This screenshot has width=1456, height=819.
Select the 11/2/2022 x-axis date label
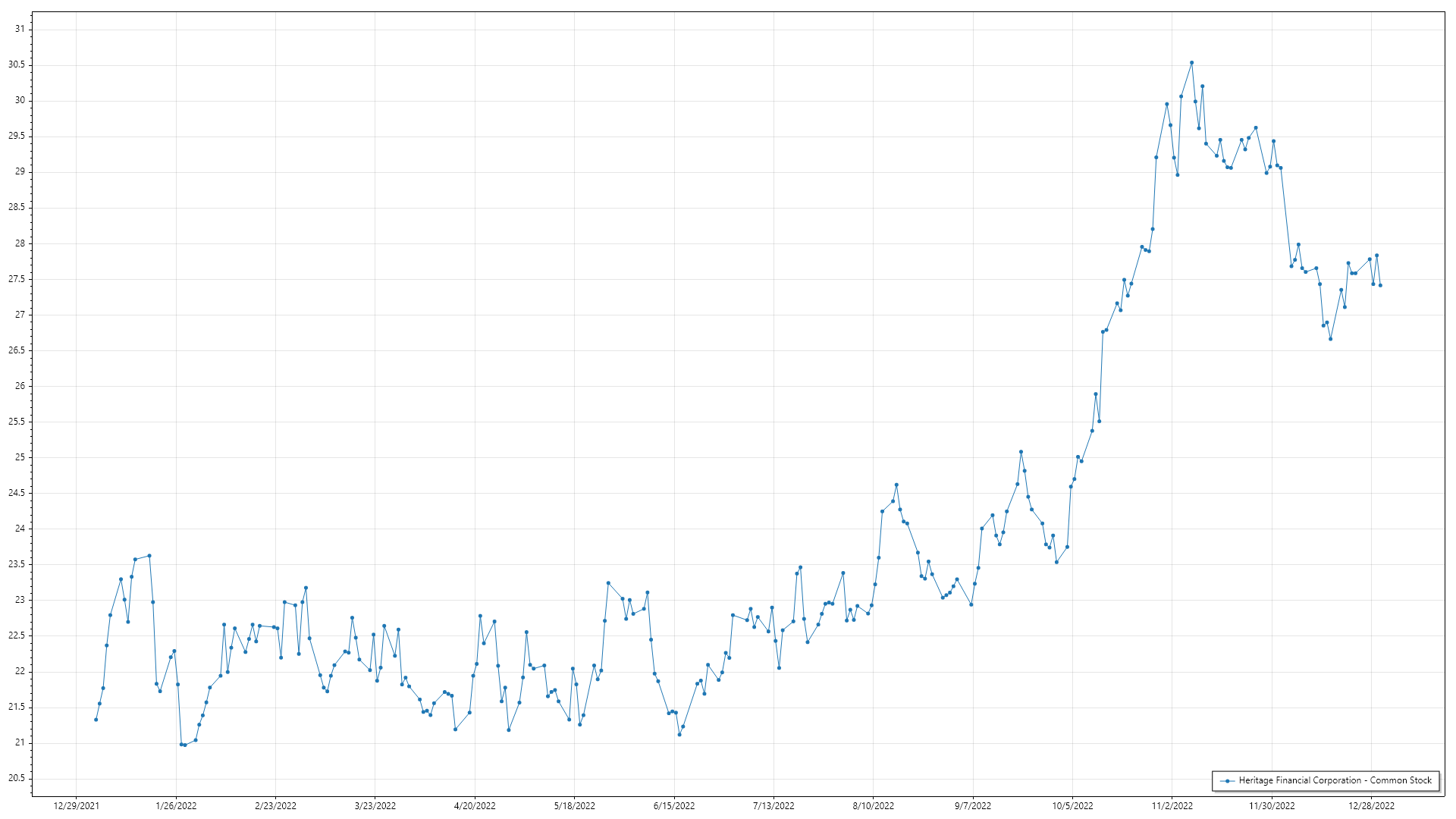pyautogui.click(x=1172, y=805)
